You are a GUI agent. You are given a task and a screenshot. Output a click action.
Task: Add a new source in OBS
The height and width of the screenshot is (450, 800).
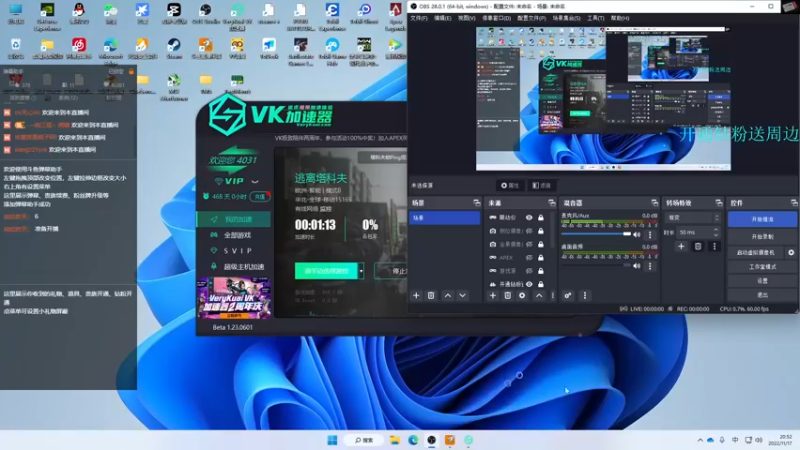click(492, 295)
